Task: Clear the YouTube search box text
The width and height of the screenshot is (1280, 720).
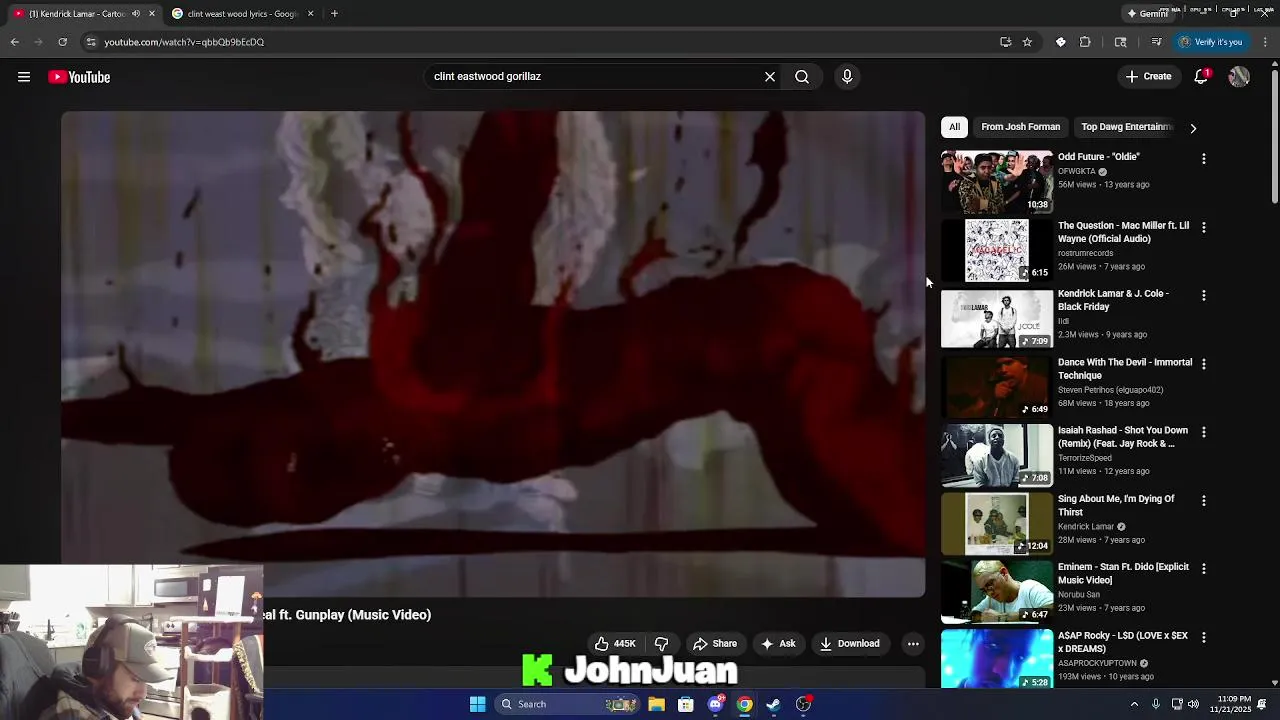Action: coord(770,77)
